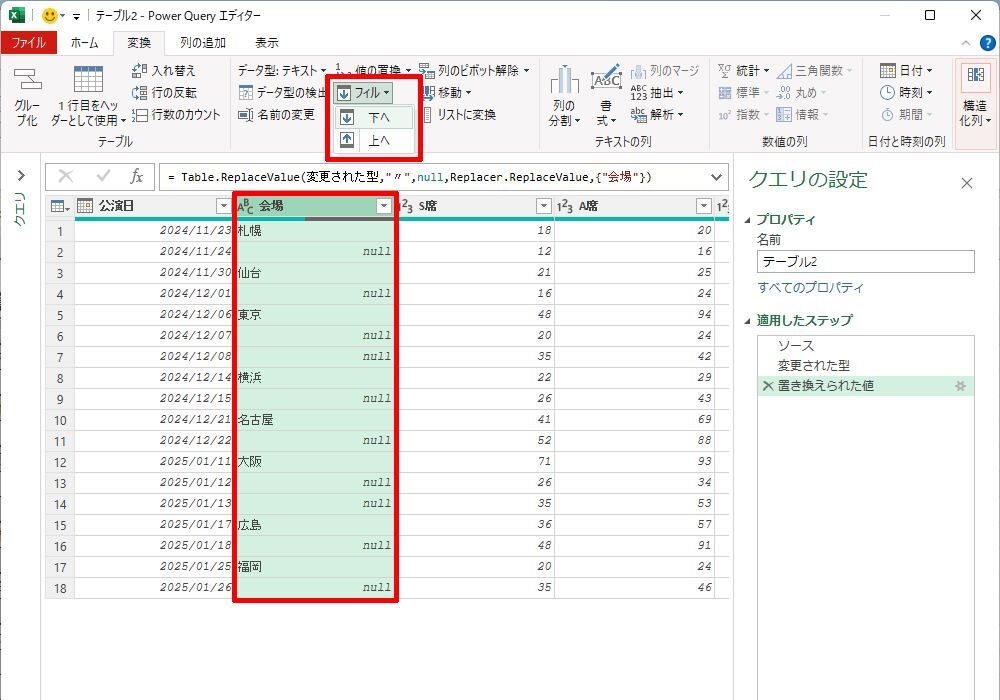This screenshot has height=700, width=1000.
Task: Click the すべてのプロパティ link
Action: pyautogui.click(x=810, y=288)
